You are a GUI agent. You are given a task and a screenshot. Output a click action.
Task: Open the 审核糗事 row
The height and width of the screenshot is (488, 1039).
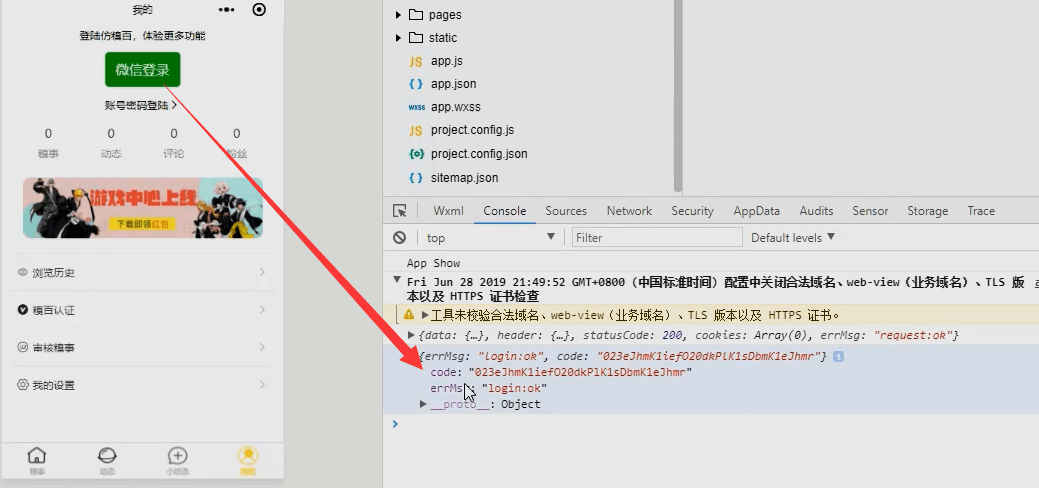142,347
